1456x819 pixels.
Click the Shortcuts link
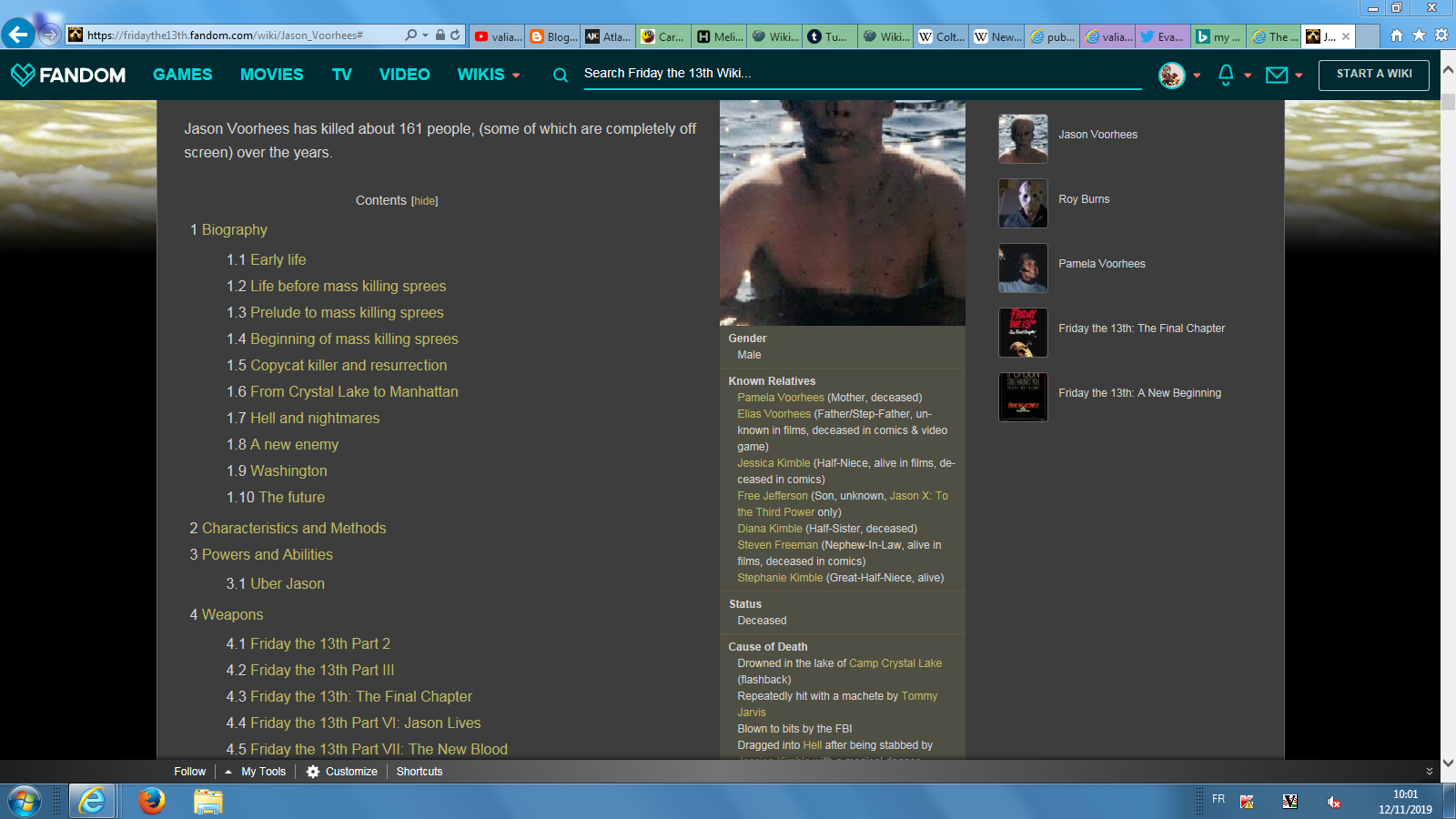(x=420, y=772)
